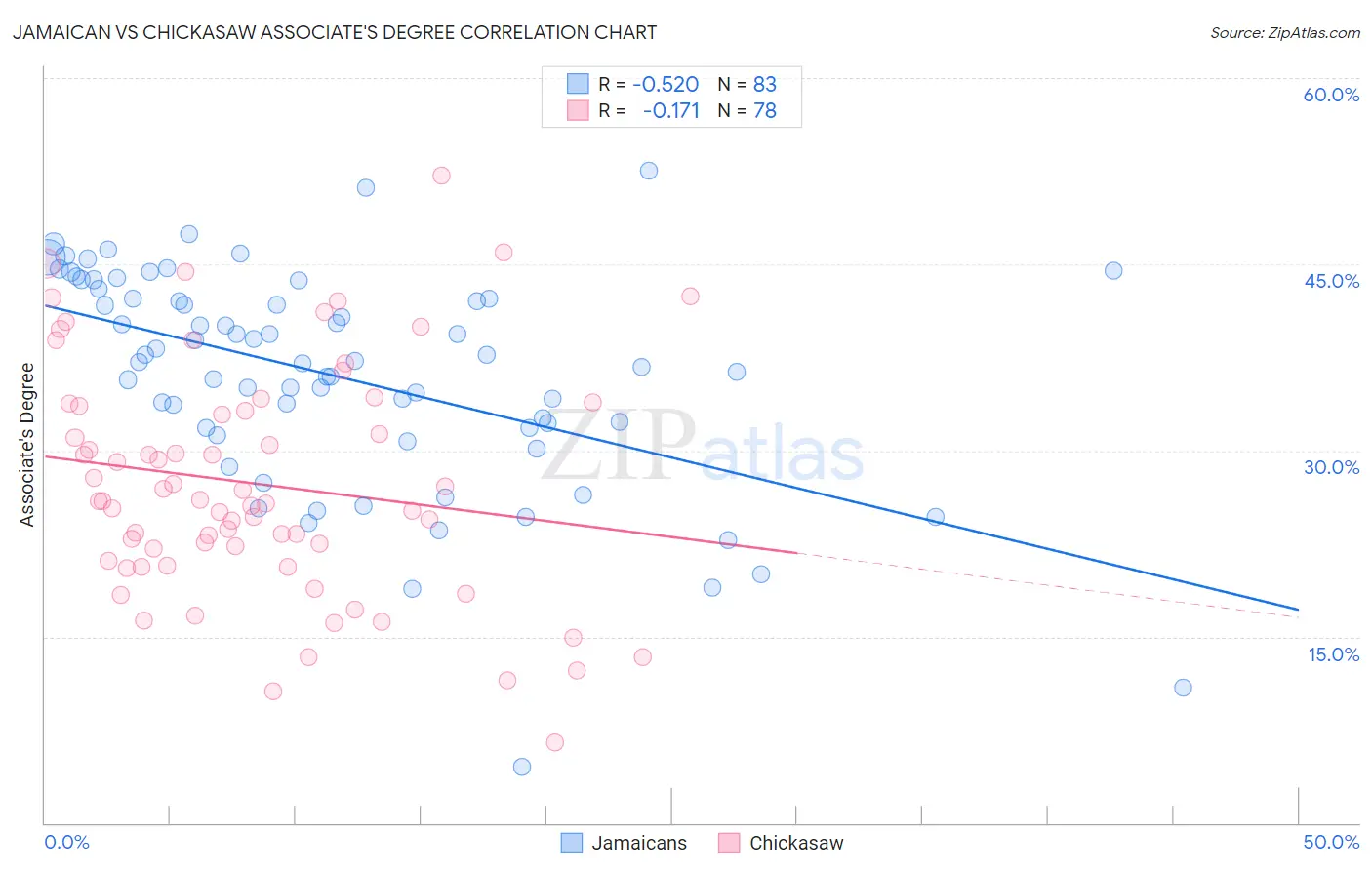Click the 0.0% x-axis label
1372x870 pixels.
click(66, 842)
